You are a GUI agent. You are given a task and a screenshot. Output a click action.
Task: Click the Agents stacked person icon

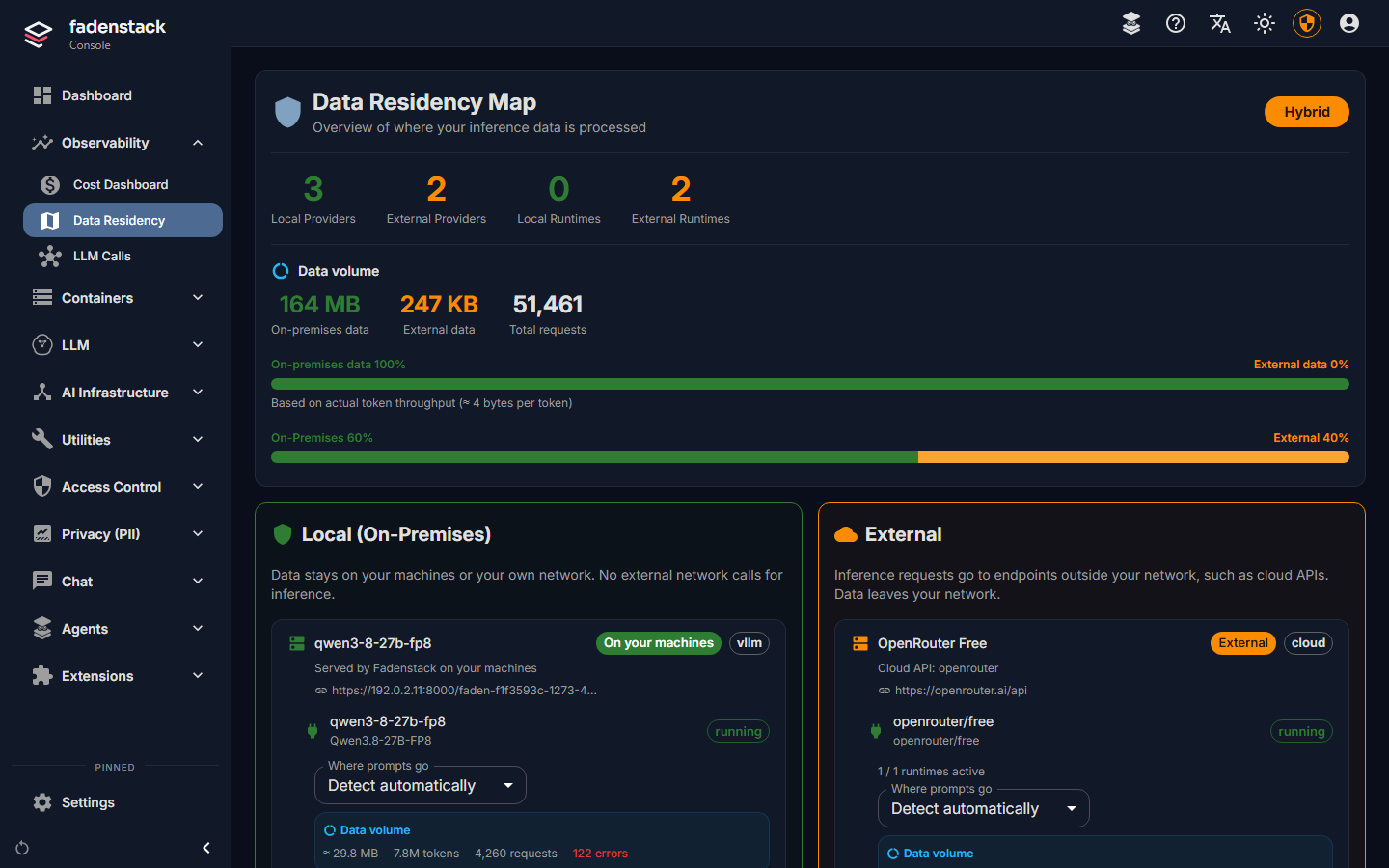click(42, 629)
